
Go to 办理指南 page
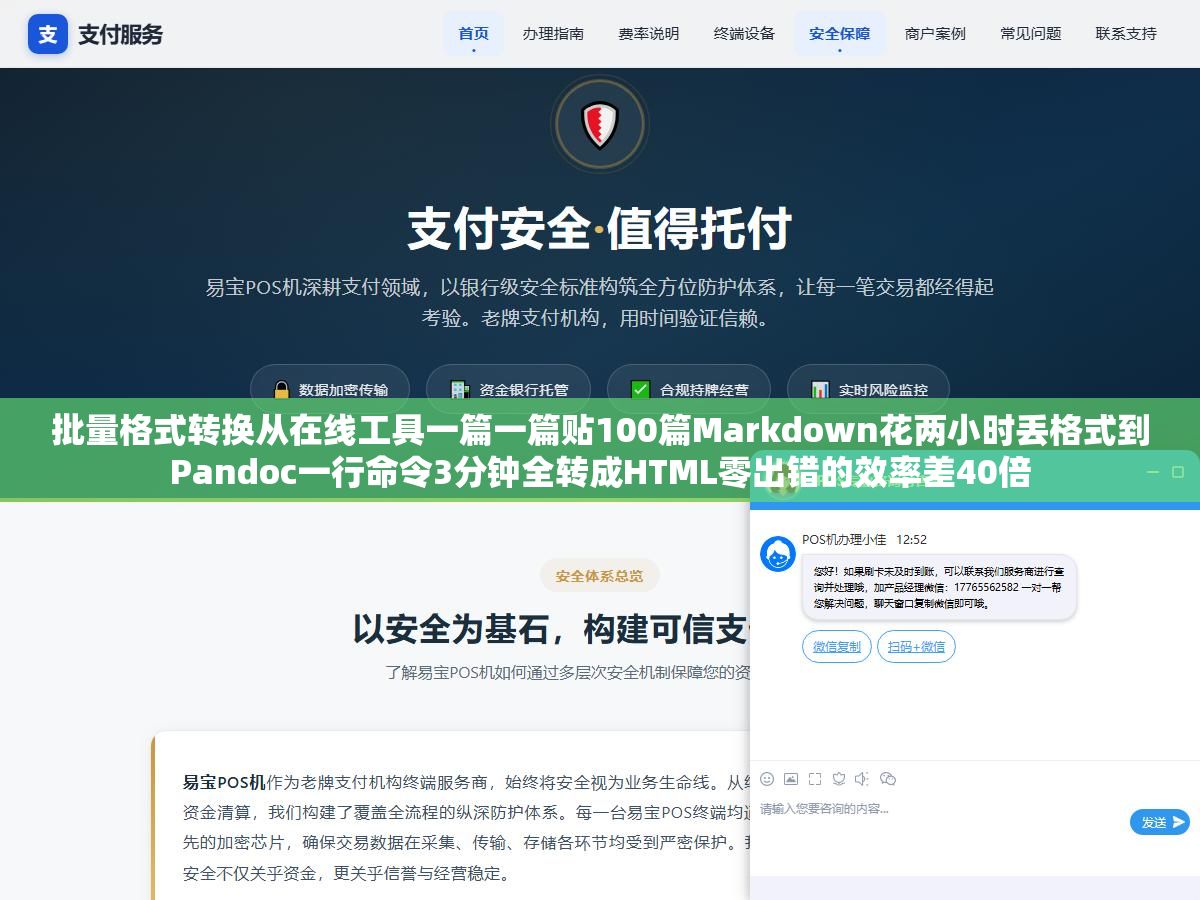553,33
